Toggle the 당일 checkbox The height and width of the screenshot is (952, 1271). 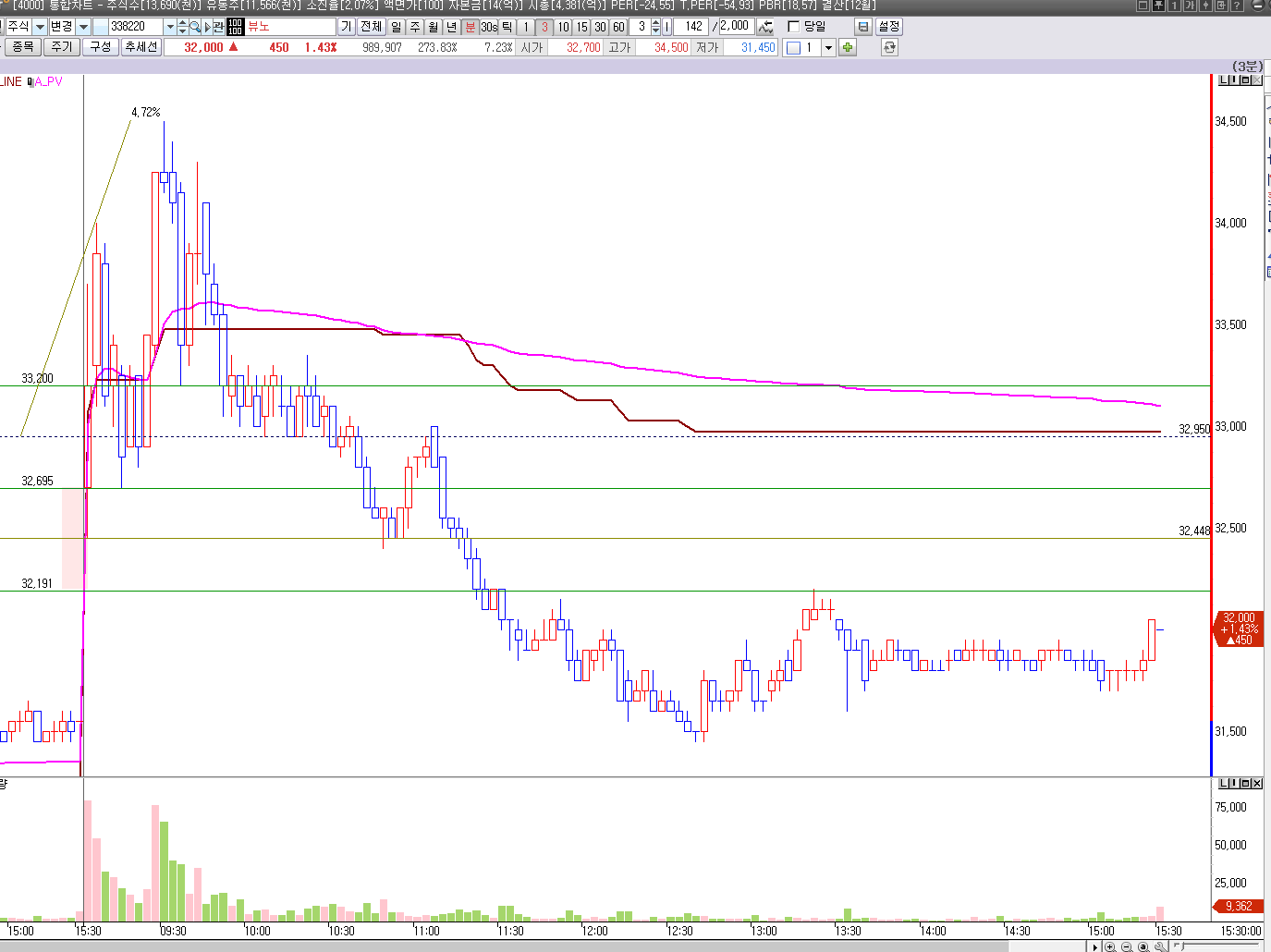click(794, 27)
